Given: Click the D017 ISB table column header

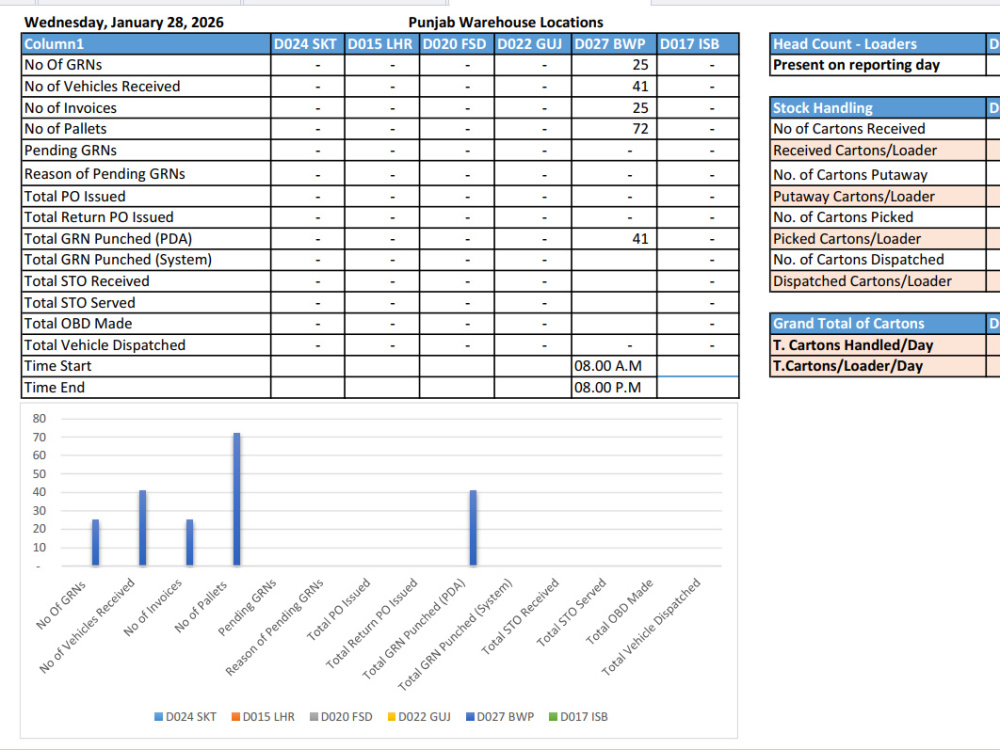Looking at the screenshot, I should click(x=698, y=44).
